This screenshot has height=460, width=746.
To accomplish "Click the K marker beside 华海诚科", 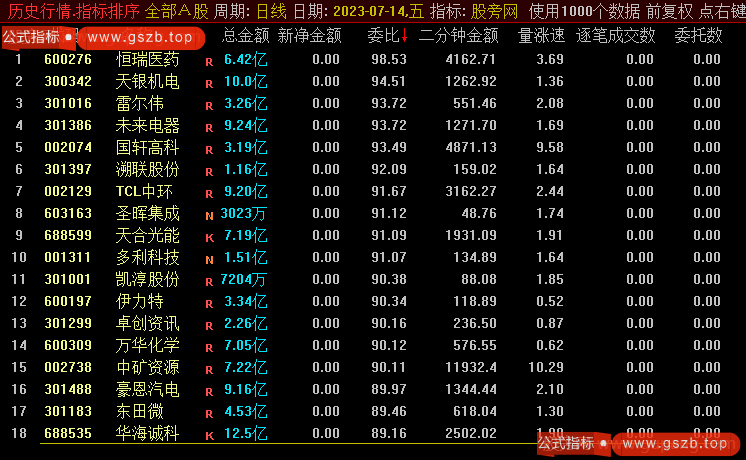I will [x=209, y=436].
